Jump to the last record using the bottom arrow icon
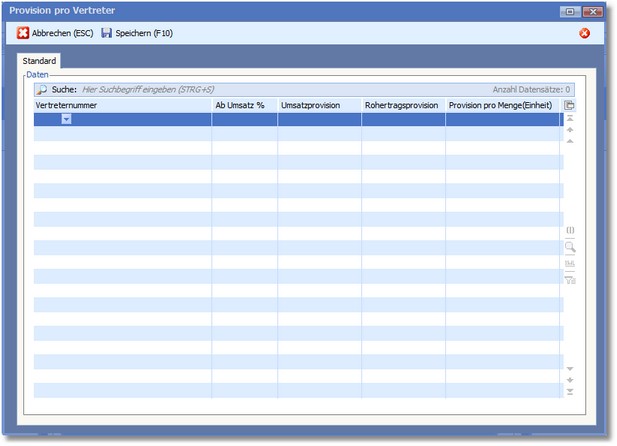 click(x=570, y=392)
